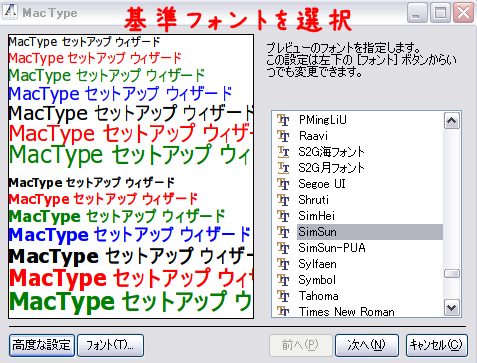Click the font icon next to Raavi
This screenshot has height=363, width=477.
[283, 136]
